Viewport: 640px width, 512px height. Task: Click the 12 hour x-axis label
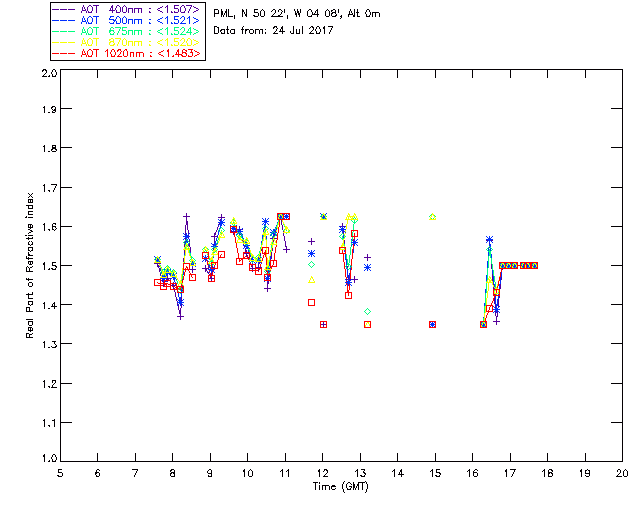point(322,473)
